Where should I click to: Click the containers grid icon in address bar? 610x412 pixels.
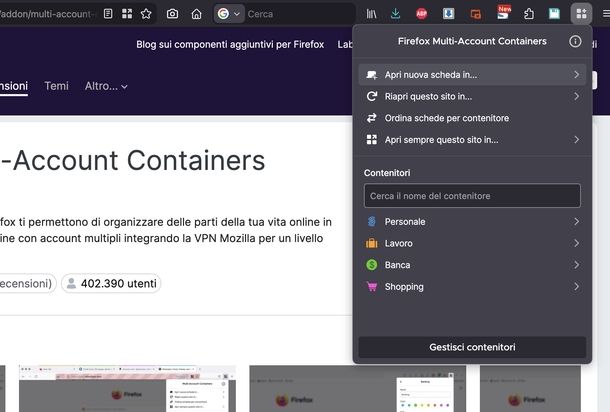127,14
